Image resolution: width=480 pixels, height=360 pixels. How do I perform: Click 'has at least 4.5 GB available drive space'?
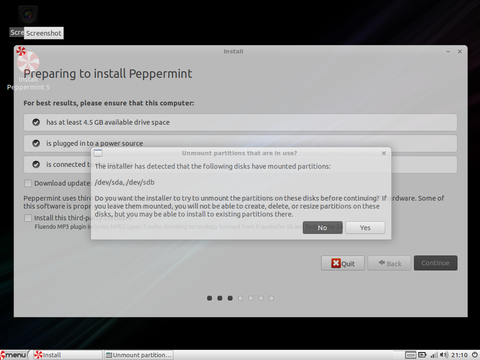tap(108, 122)
